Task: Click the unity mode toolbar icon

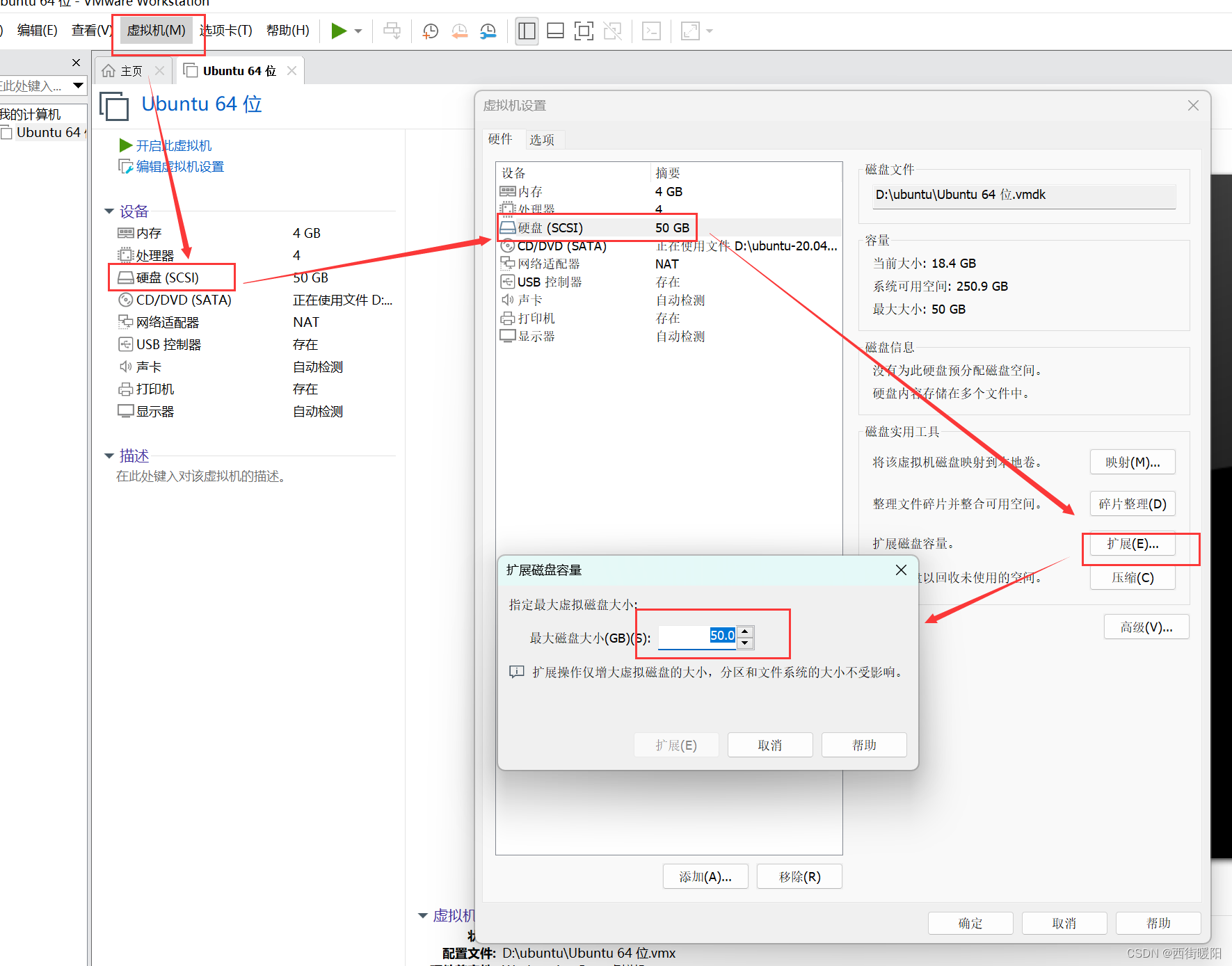Action: [x=612, y=31]
